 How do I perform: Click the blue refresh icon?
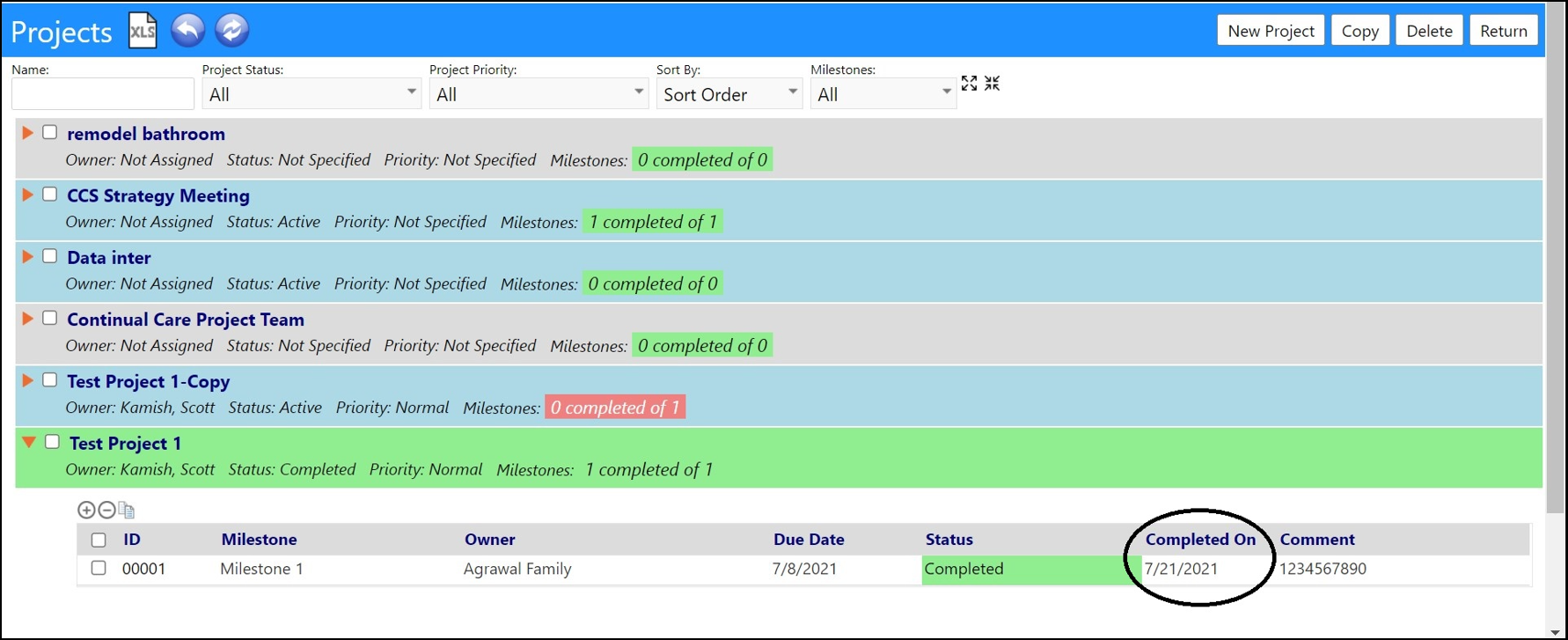pos(231,30)
